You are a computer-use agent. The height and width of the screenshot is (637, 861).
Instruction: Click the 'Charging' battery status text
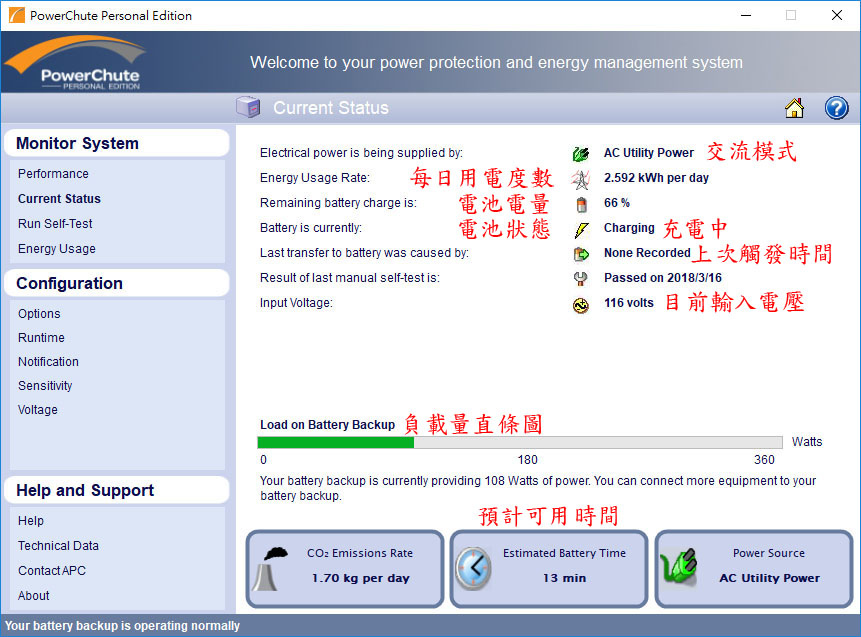(629, 228)
